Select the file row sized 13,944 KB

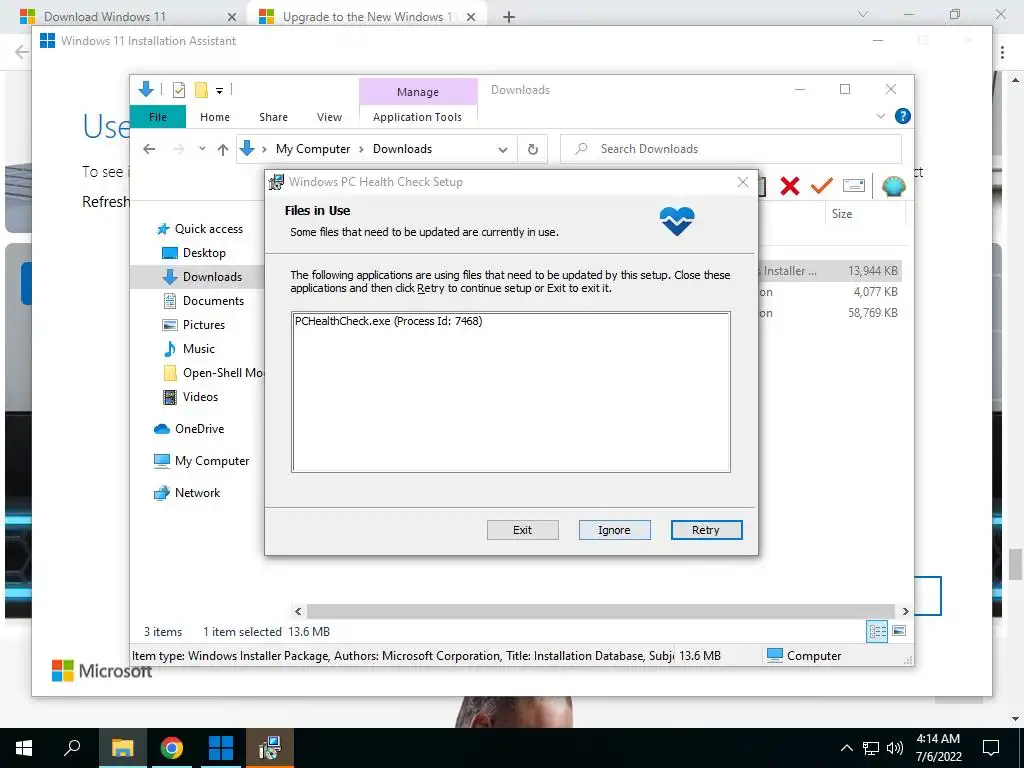[830, 270]
